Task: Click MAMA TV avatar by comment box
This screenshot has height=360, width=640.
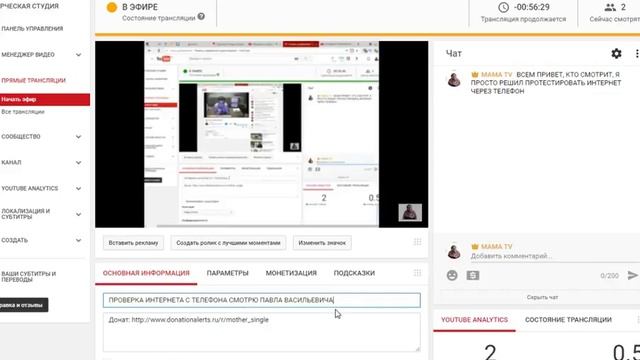Action: click(454, 251)
